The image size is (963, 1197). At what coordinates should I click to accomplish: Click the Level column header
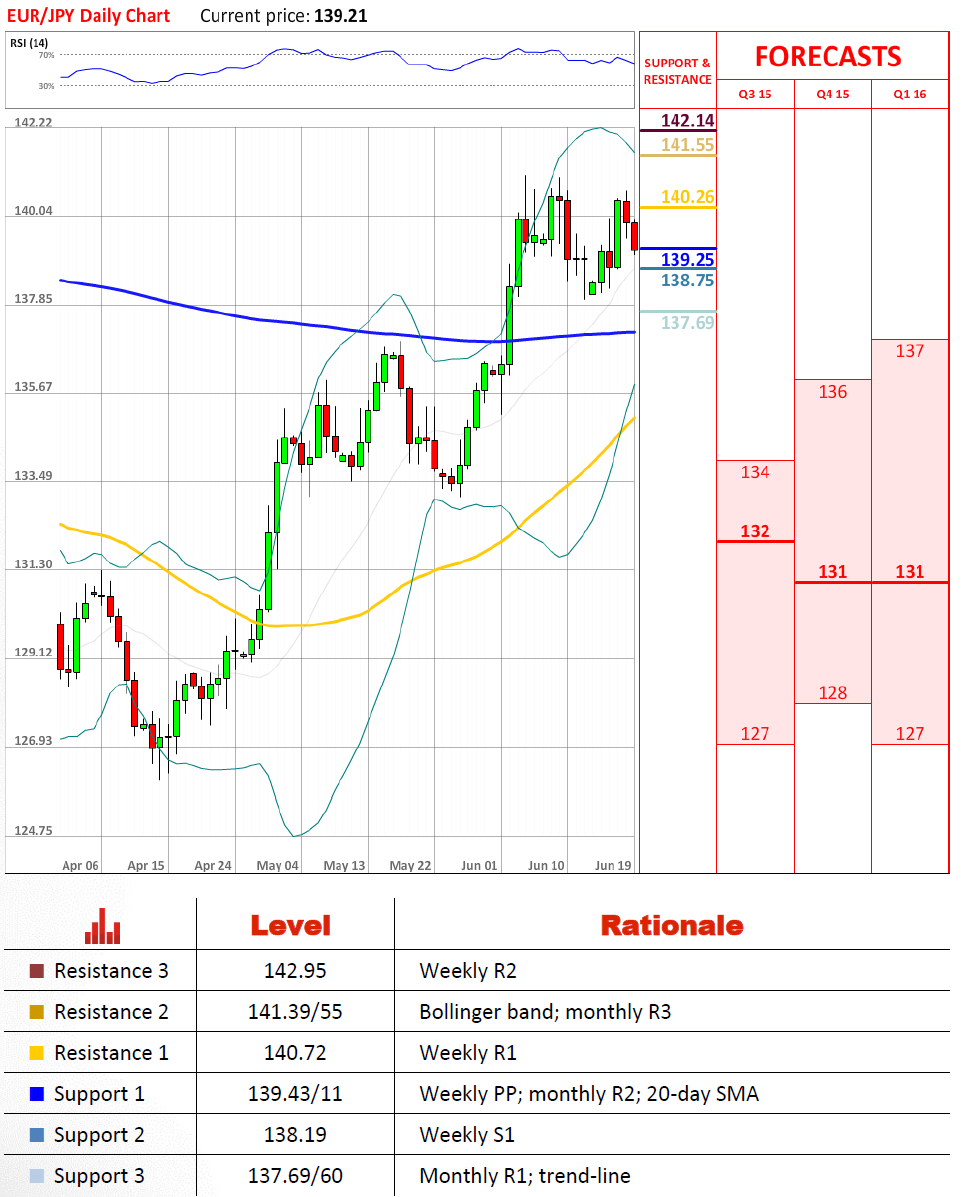(291, 926)
